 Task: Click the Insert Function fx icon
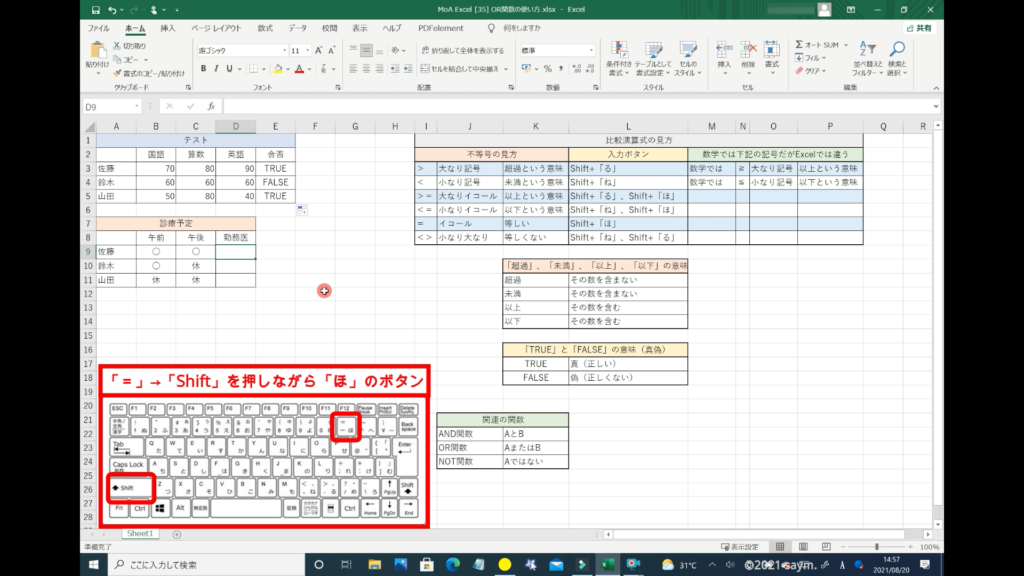tap(210, 106)
